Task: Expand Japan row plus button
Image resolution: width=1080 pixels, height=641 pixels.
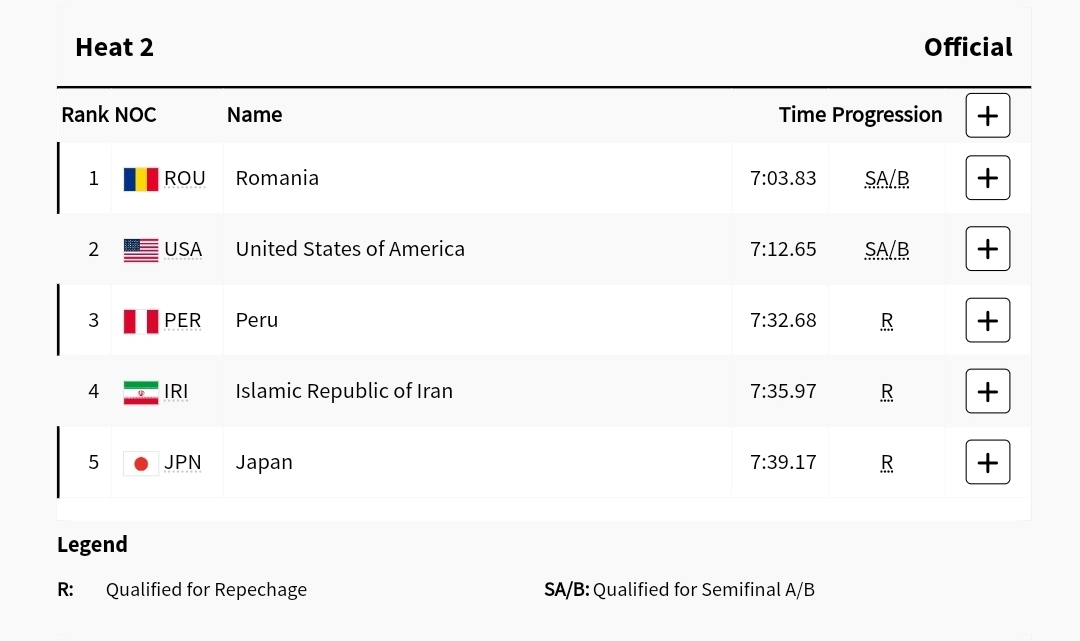Action: tap(987, 462)
